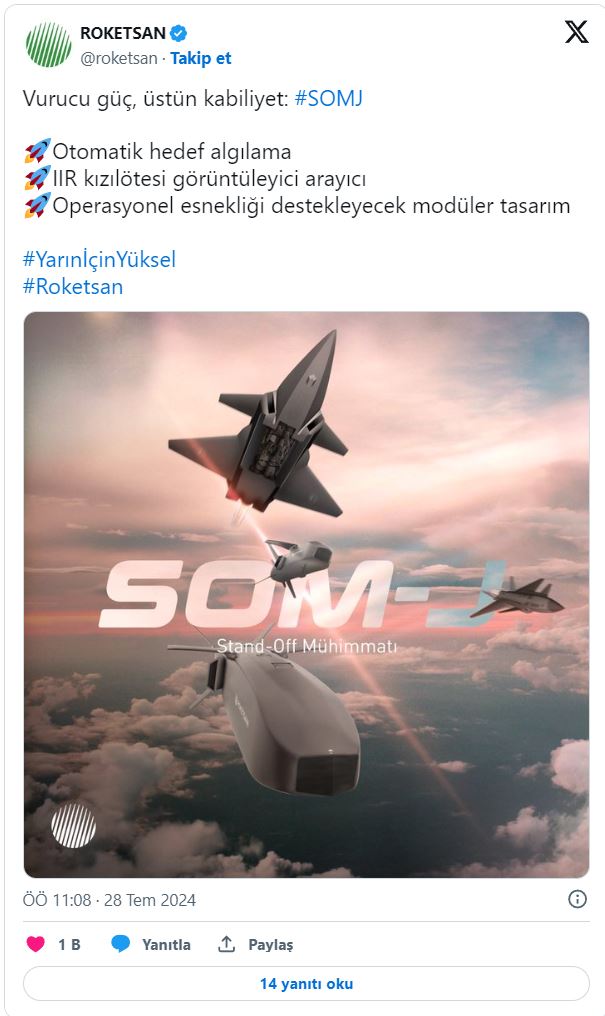Image resolution: width=605 pixels, height=1016 pixels.
Task: Visit the @roketsan profile handle
Action: point(119,58)
